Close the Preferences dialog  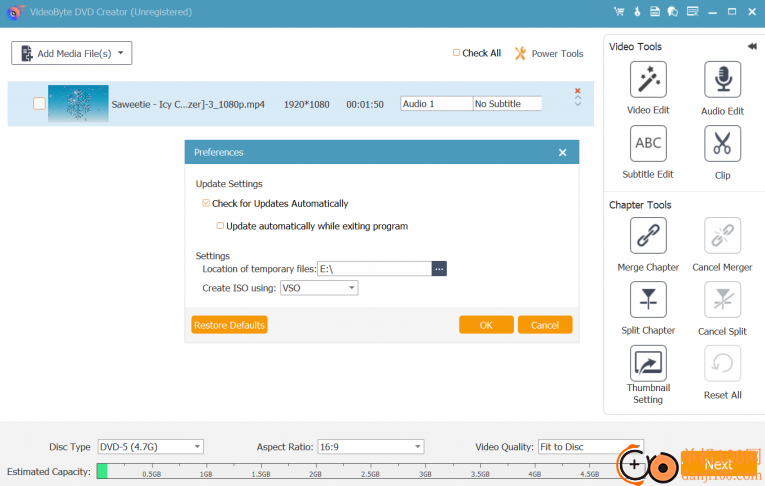[x=563, y=153]
